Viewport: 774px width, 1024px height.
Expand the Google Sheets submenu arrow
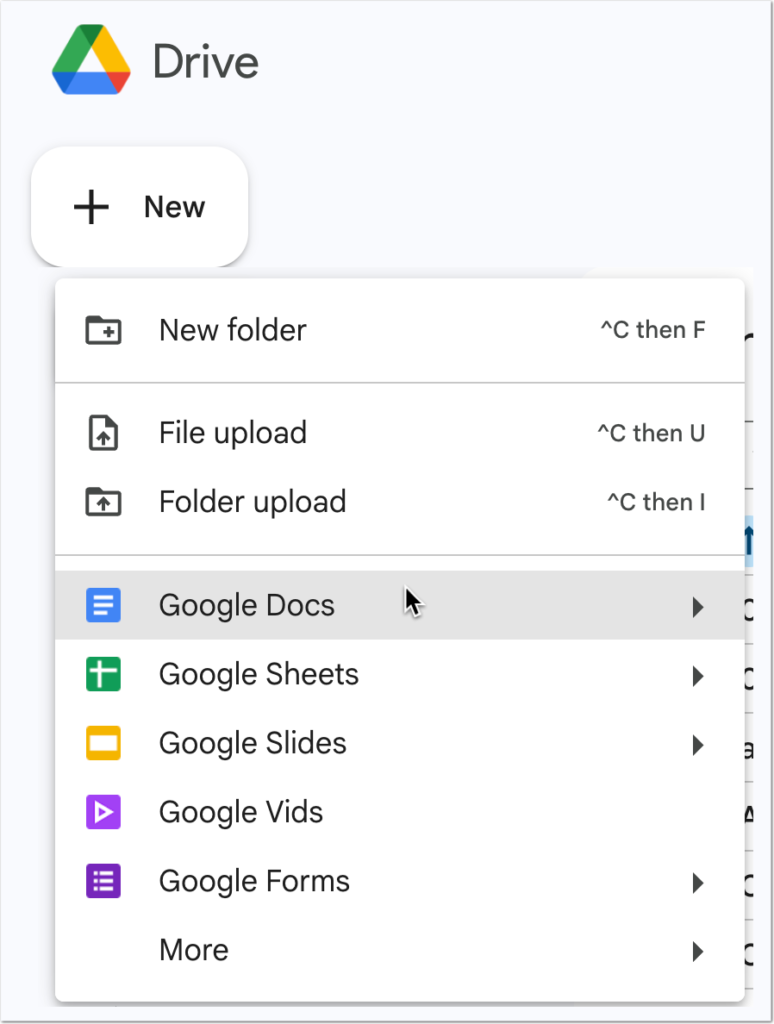[698, 676]
